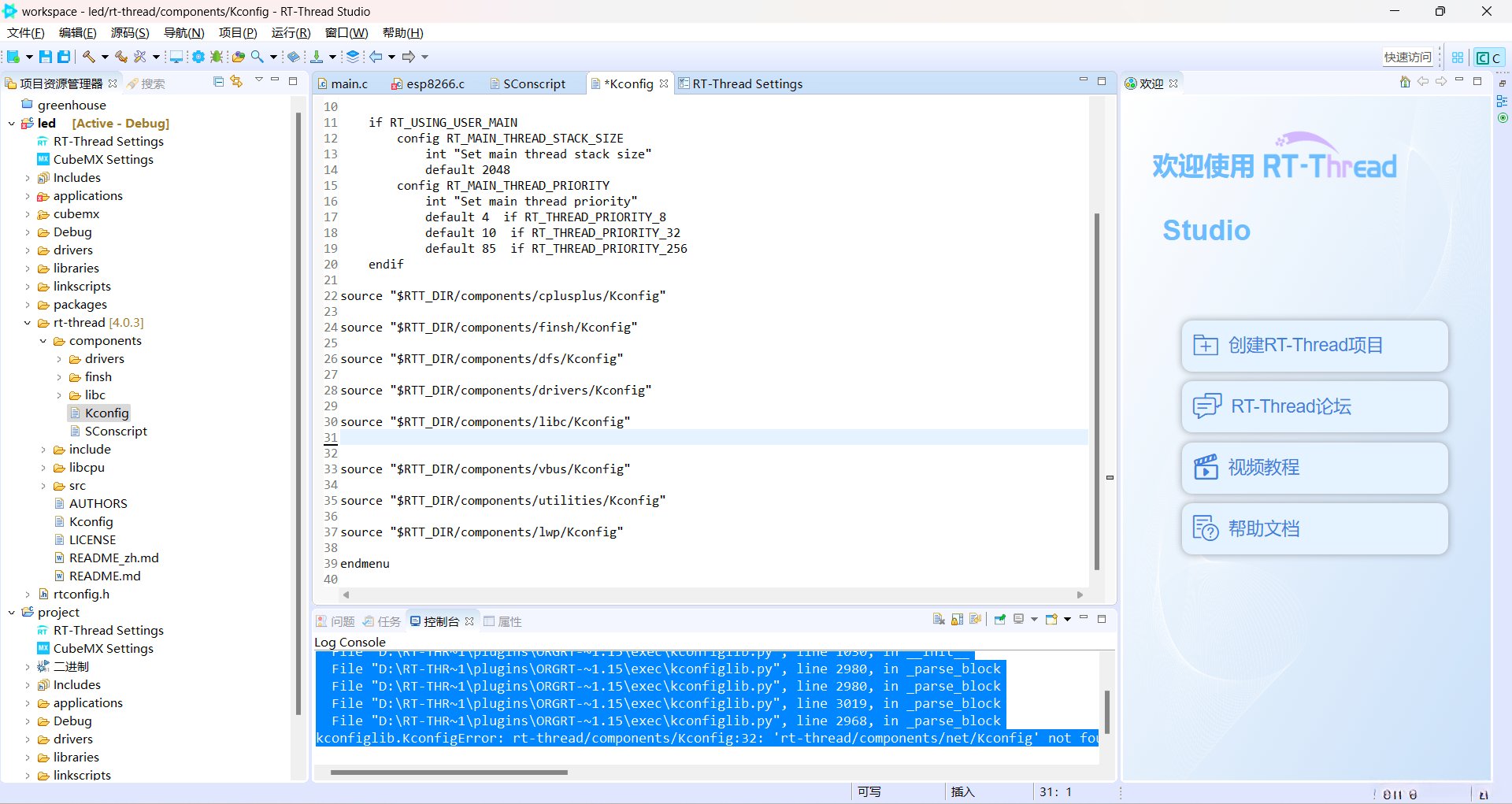The height and width of the screenshot is (804, 1512).
Task: Open the 帮助(H) menu
Action: 403,33
